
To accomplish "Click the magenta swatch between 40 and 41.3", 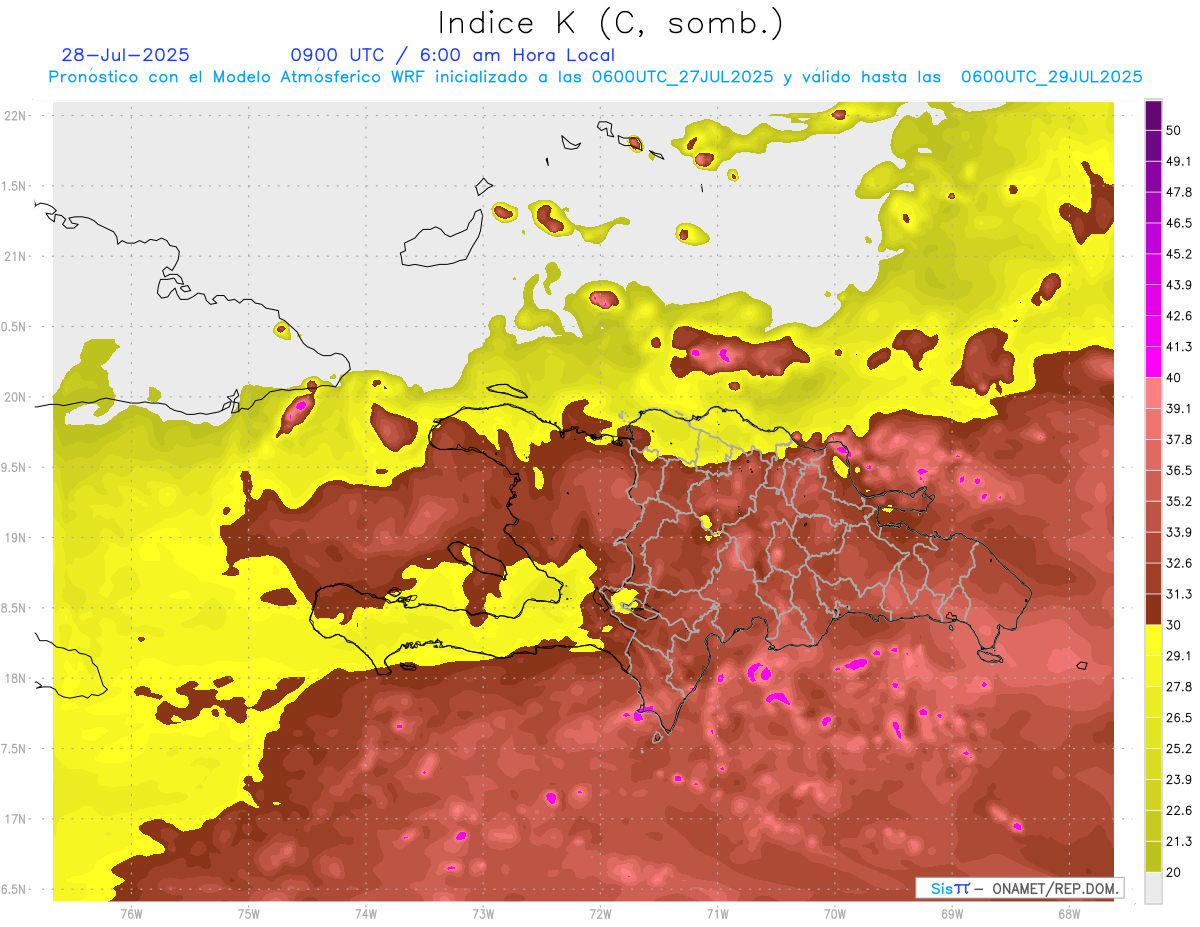I will point(1153,362).
